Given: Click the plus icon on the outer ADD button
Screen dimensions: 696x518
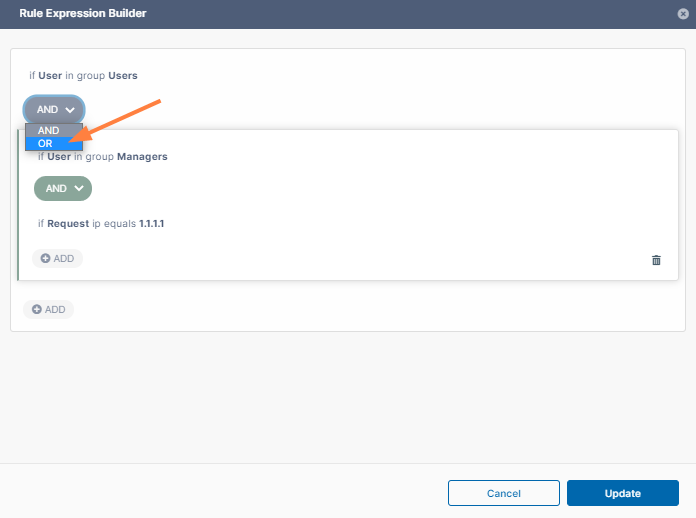Looking at the screenshot, I should point(37,310).
